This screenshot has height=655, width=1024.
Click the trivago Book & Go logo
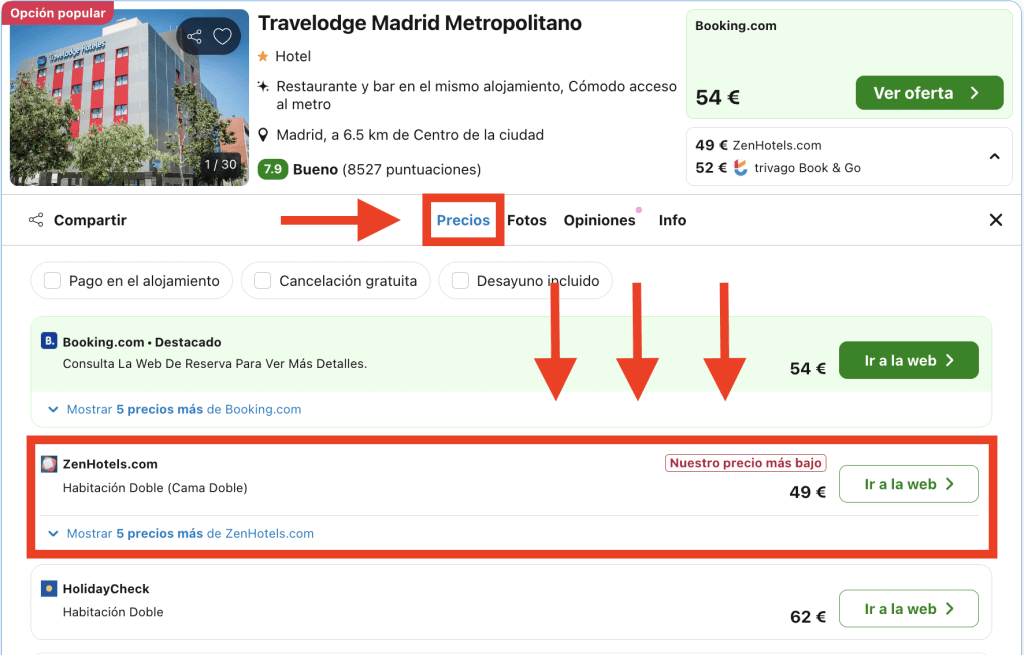(741, 168)
